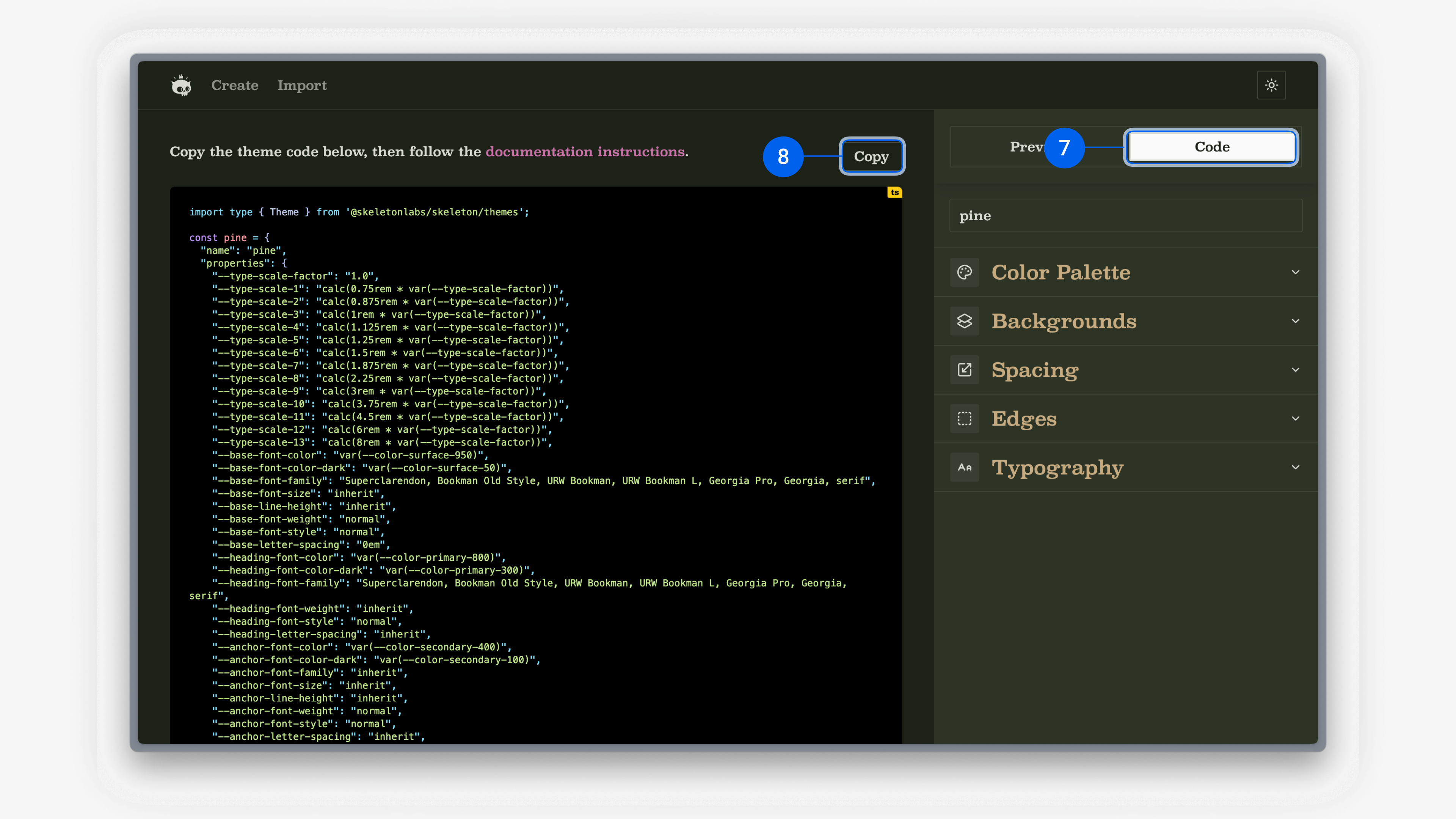
Task: Open the Backgrounds section chevron
Action: point(1296,320)
